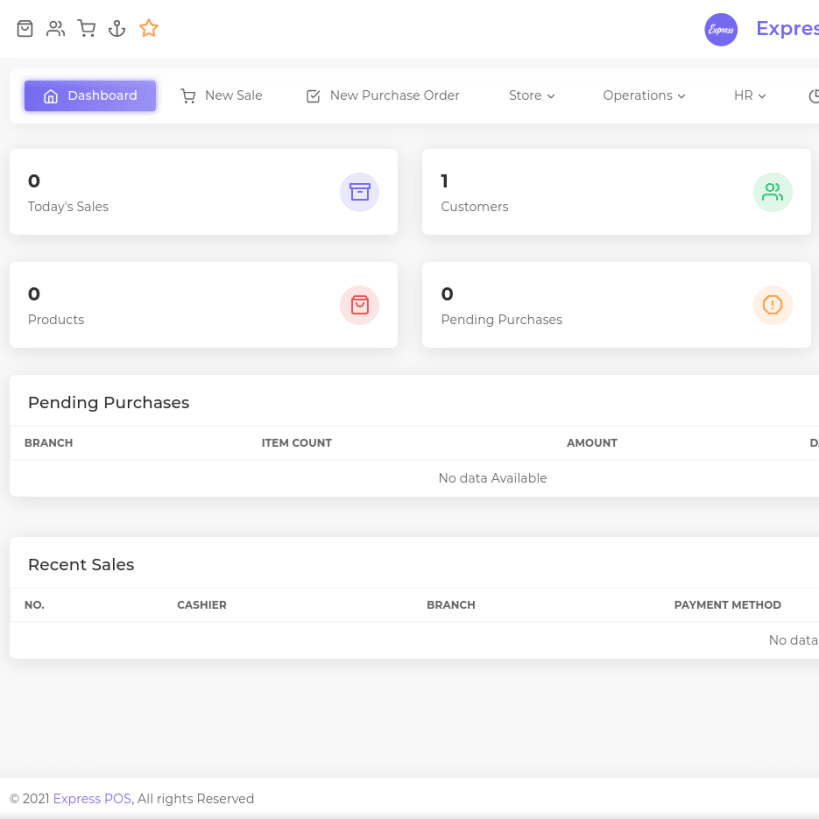
Task: Click the green users icon on Customers card
Action: (x=773, y=192)
